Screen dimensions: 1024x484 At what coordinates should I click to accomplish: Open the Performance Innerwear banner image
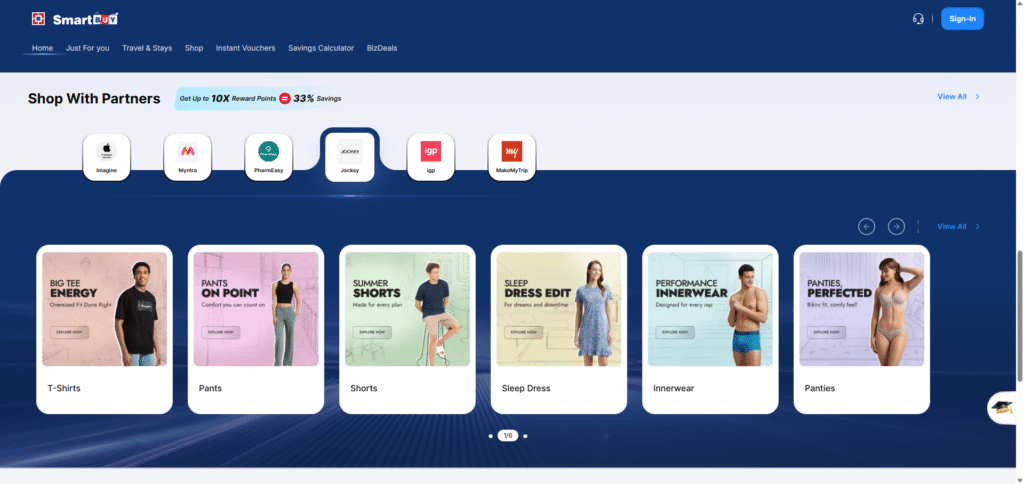tap(711, 309)
